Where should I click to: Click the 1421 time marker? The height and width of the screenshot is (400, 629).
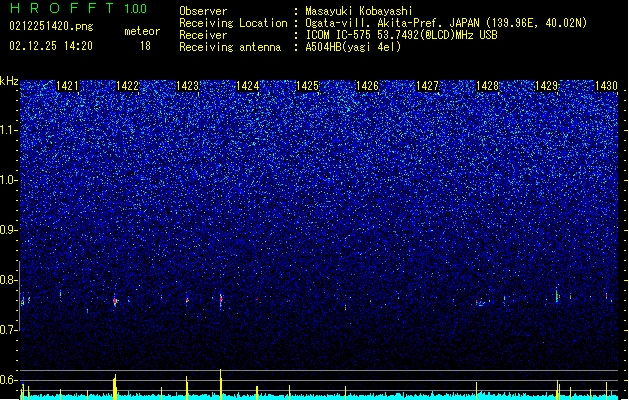pyautogui.click(x=67, y=86)
